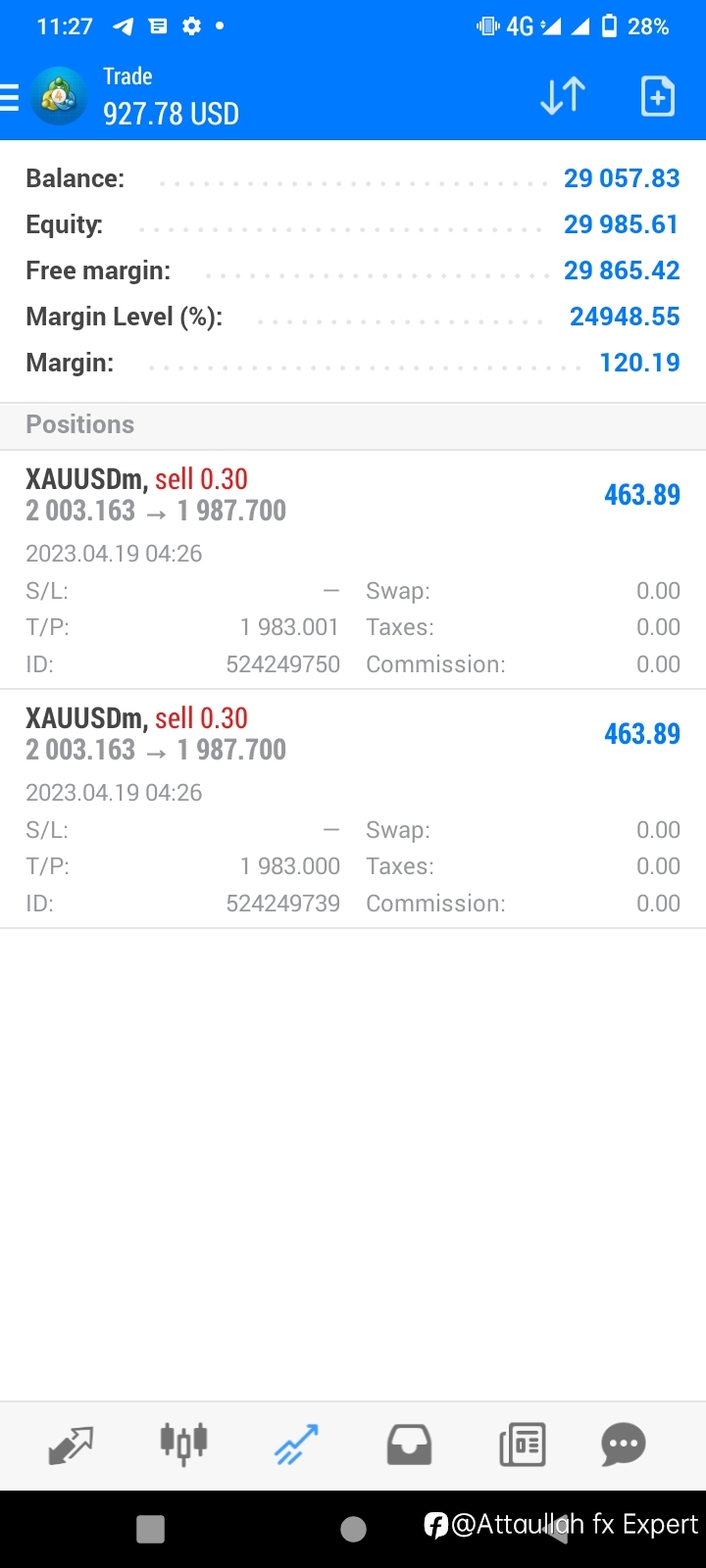The width and height of the screenshot is (706, 1568).
Task: Tap the sort arrows icon in the header
Action: point(563,96)
